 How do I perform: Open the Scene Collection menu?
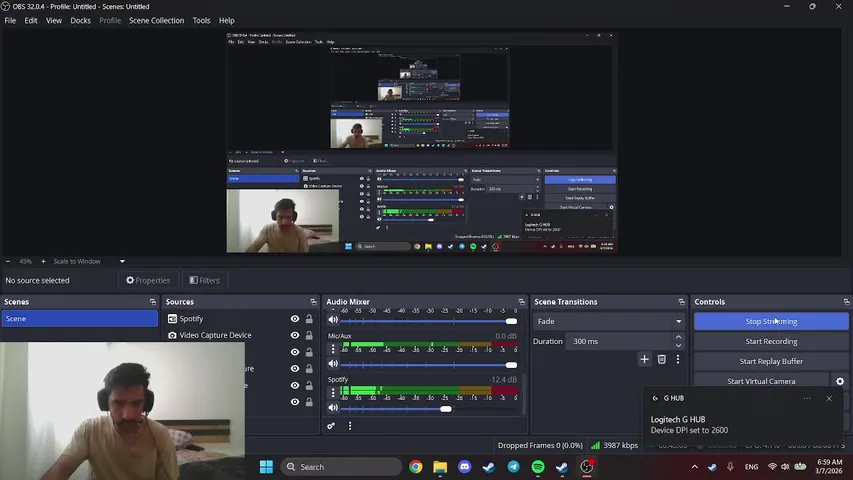pos(157,21)
